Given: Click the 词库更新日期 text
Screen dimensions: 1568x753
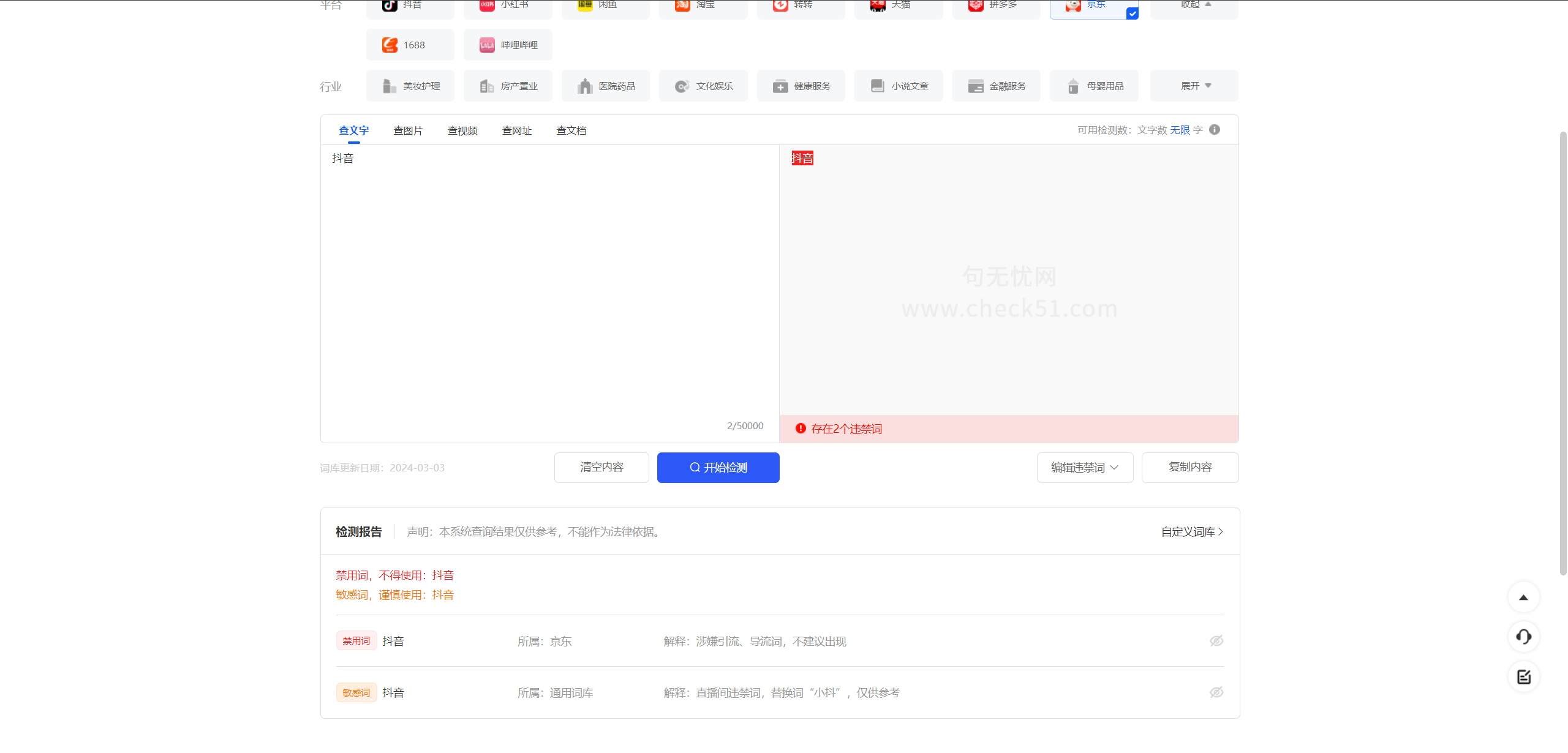Looking at the screenshot, I should [382, 468].
